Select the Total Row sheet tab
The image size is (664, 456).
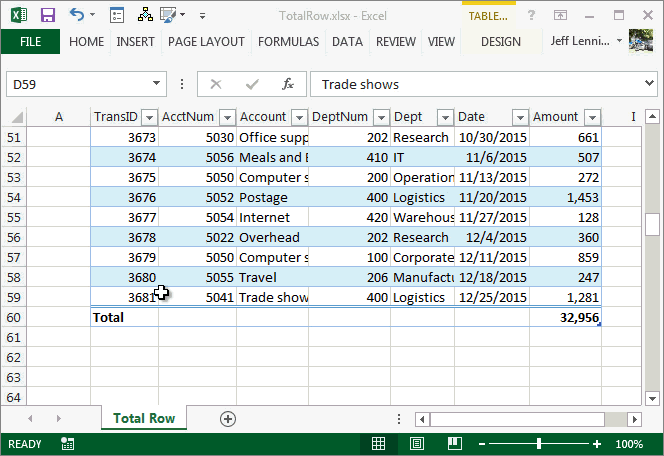tap(144, 418)
